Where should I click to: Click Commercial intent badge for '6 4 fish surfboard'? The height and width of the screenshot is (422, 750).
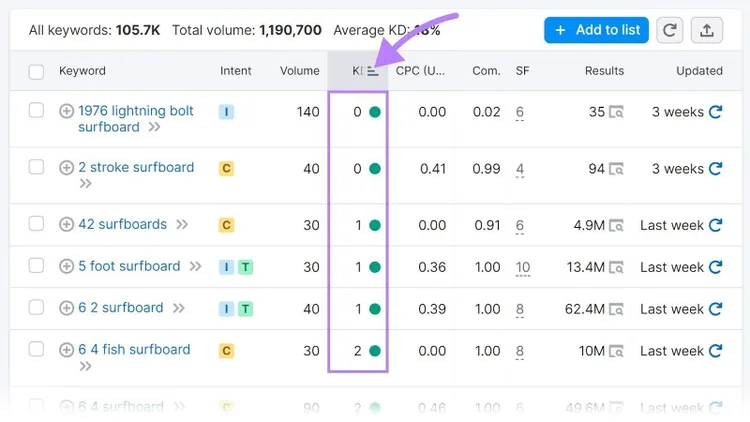tap(226, 351)
